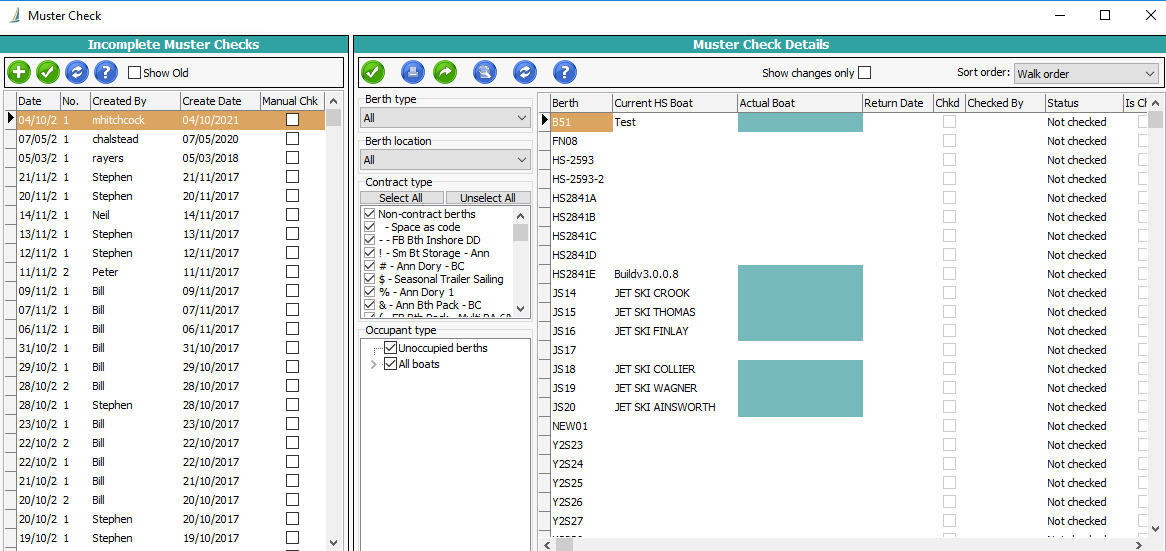1166x551 pixels.
Task: Open the Berth location dropdown
Action: point(445,160)
